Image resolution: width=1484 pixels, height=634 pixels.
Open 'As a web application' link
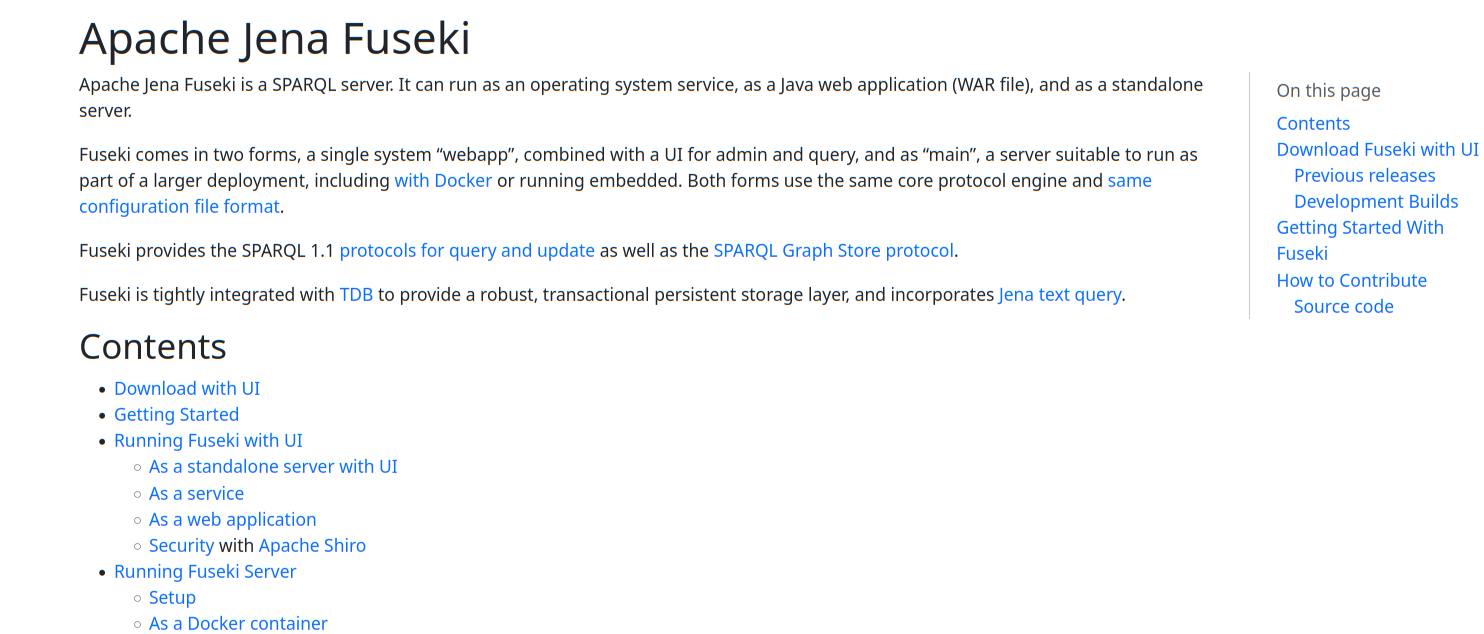tap(232, 520)
